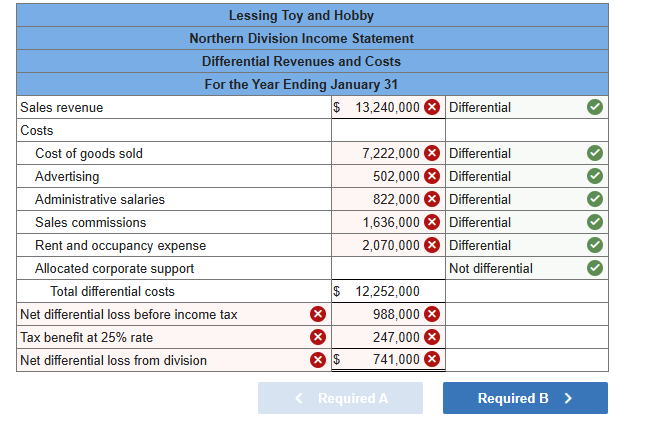Click red X beside Advertising 502,000 value
Viewport: 654px width, 437px height.
pos(432,177)
